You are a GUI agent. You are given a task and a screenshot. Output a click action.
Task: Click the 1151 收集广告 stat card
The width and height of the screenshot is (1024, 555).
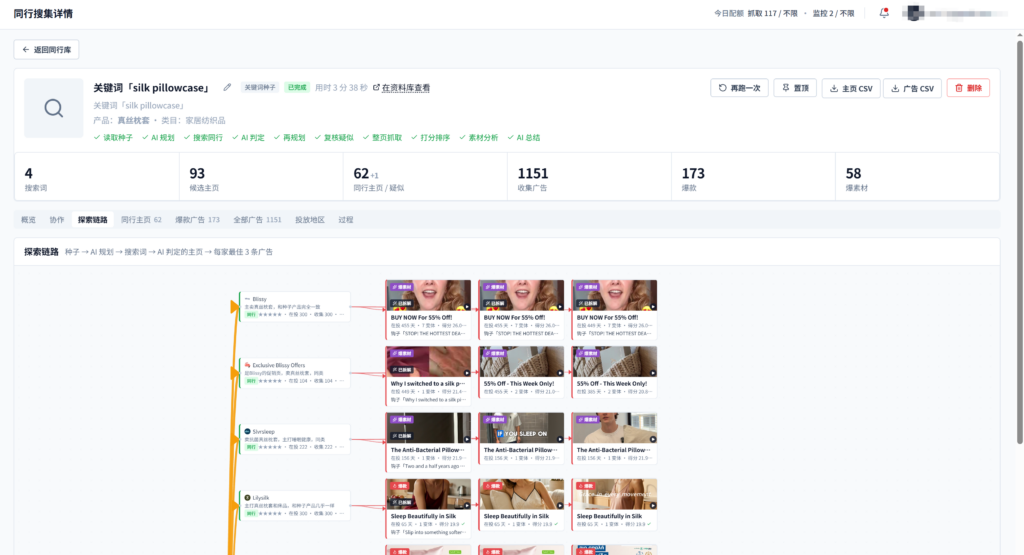coord(589,177)
